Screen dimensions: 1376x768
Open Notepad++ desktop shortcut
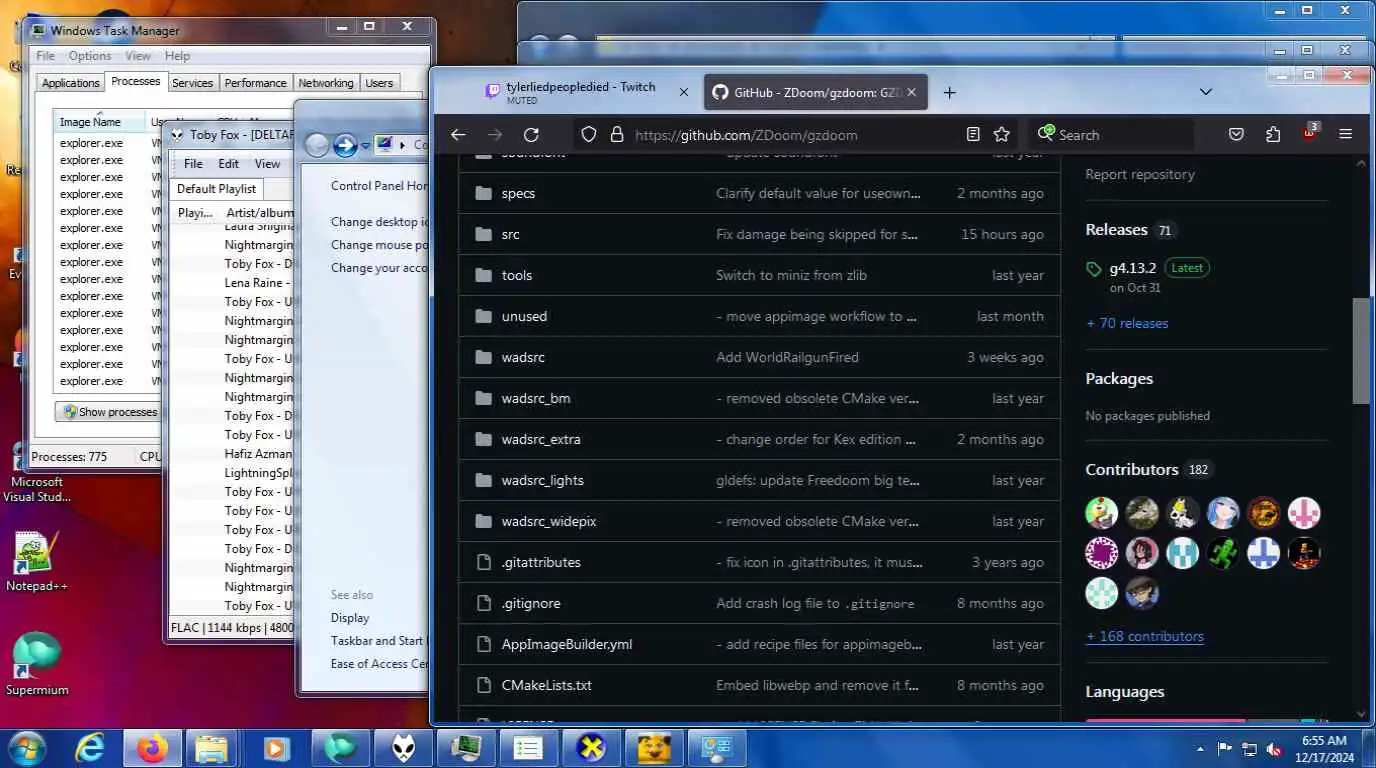37,562
